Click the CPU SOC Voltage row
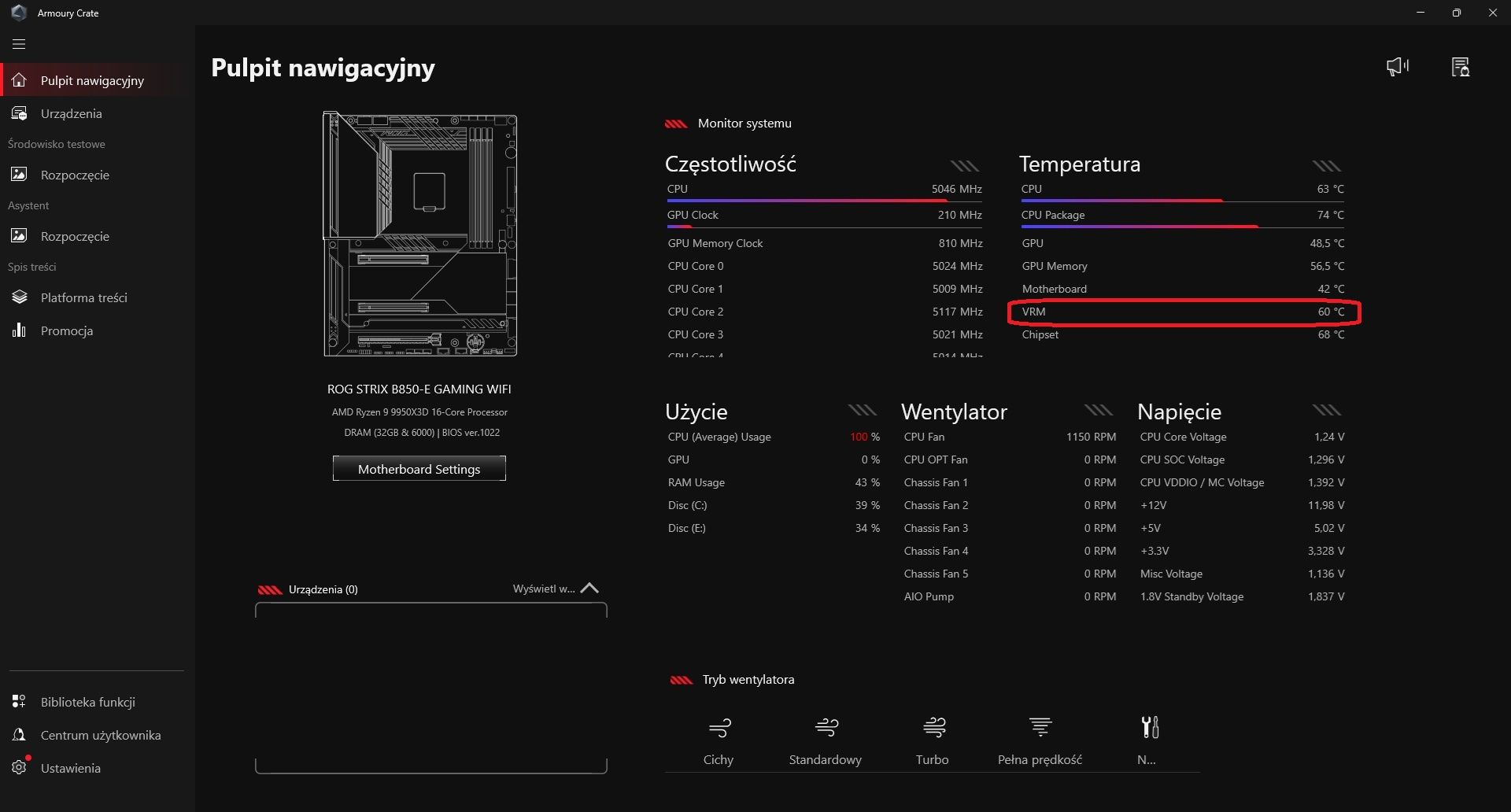The width and height of the screenshot is (1511, 812). [x=1242, y=460]
